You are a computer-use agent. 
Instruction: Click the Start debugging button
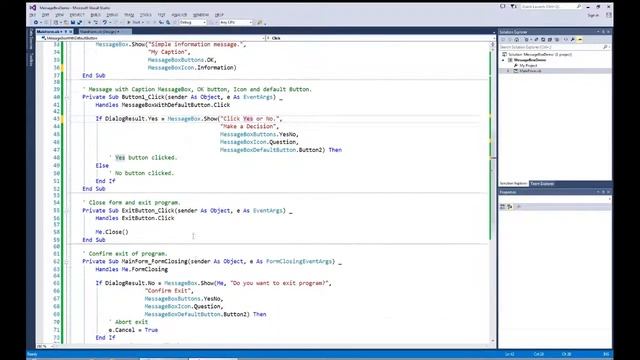tap(135, 22)
